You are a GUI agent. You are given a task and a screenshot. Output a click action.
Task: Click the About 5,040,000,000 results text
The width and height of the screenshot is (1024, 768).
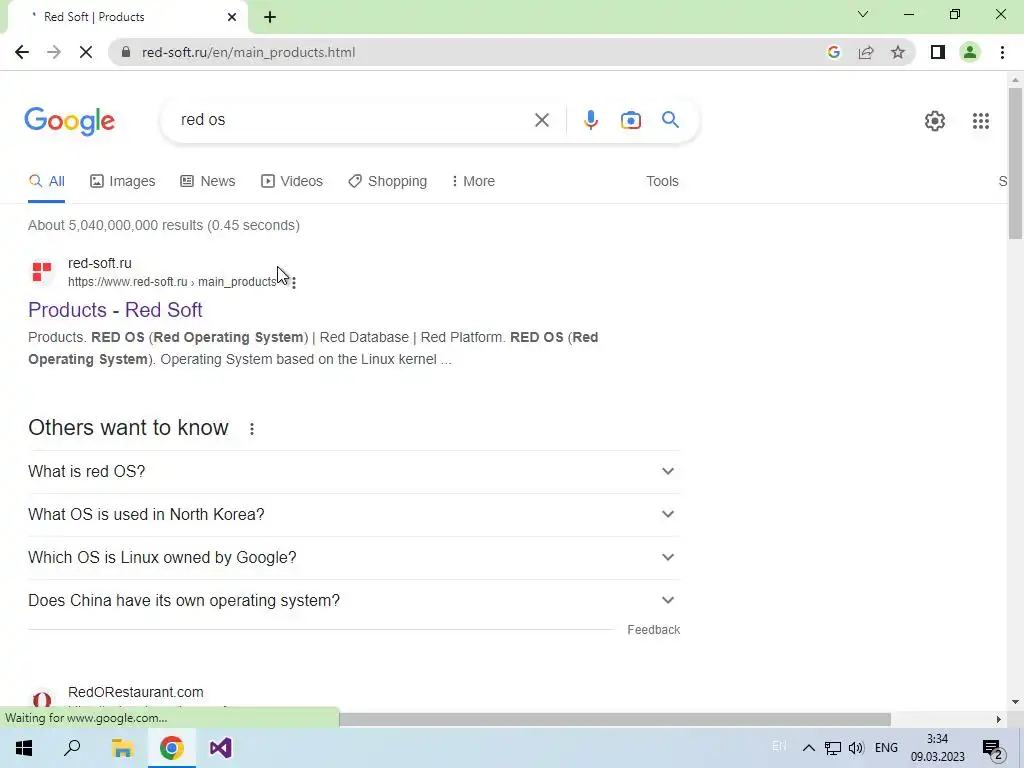164,225
